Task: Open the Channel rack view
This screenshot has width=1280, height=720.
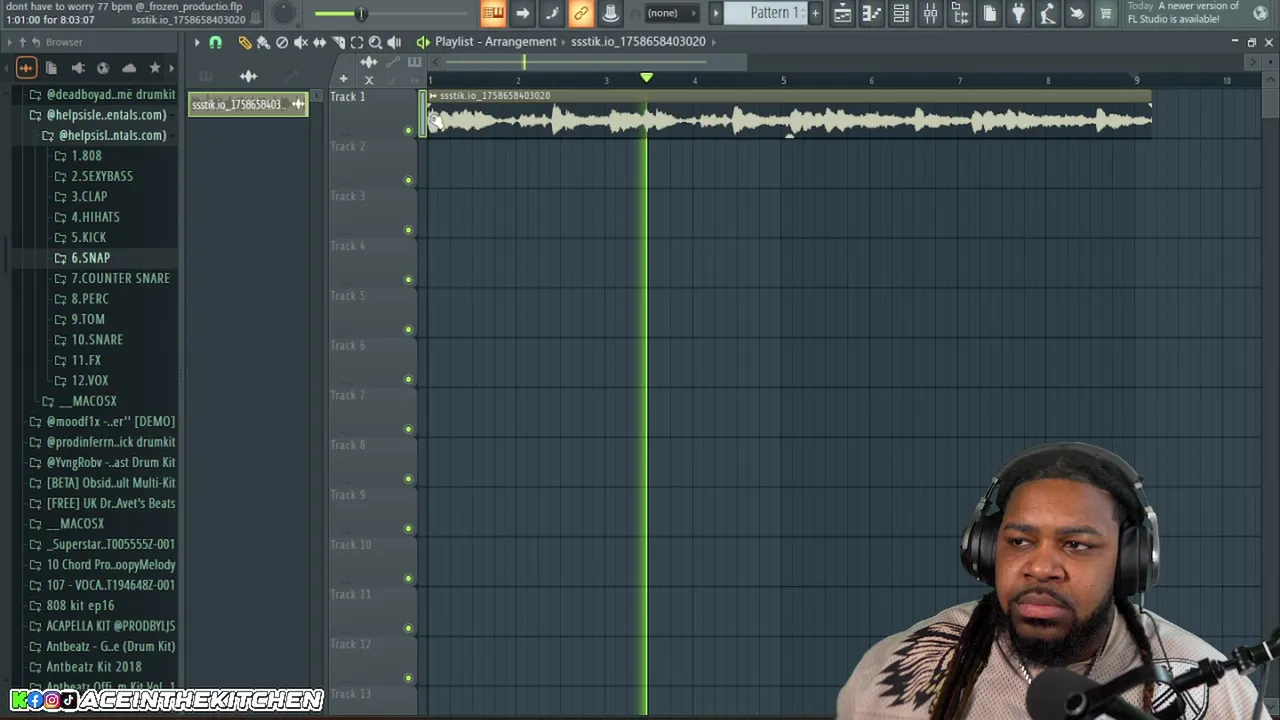Action: [901, 13]
